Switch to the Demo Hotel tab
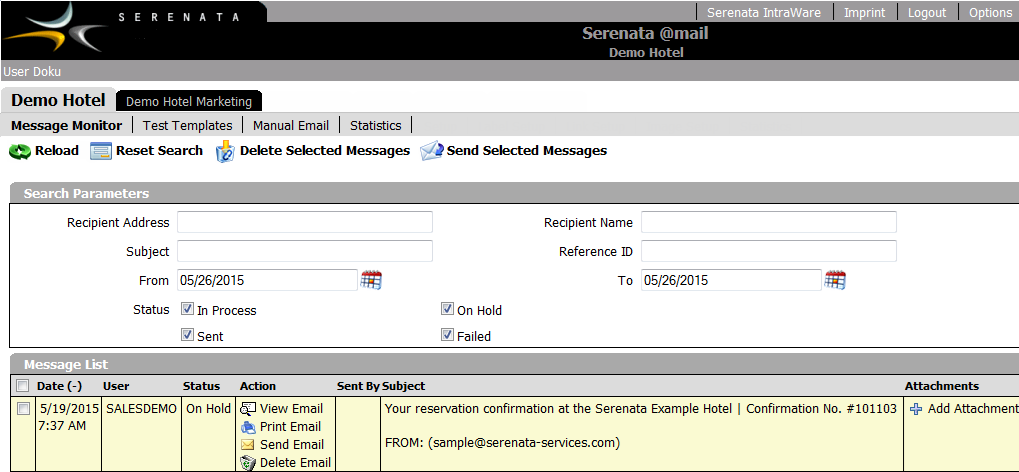1019x472 pixels. pyautogui.click(x=58, y=100)
